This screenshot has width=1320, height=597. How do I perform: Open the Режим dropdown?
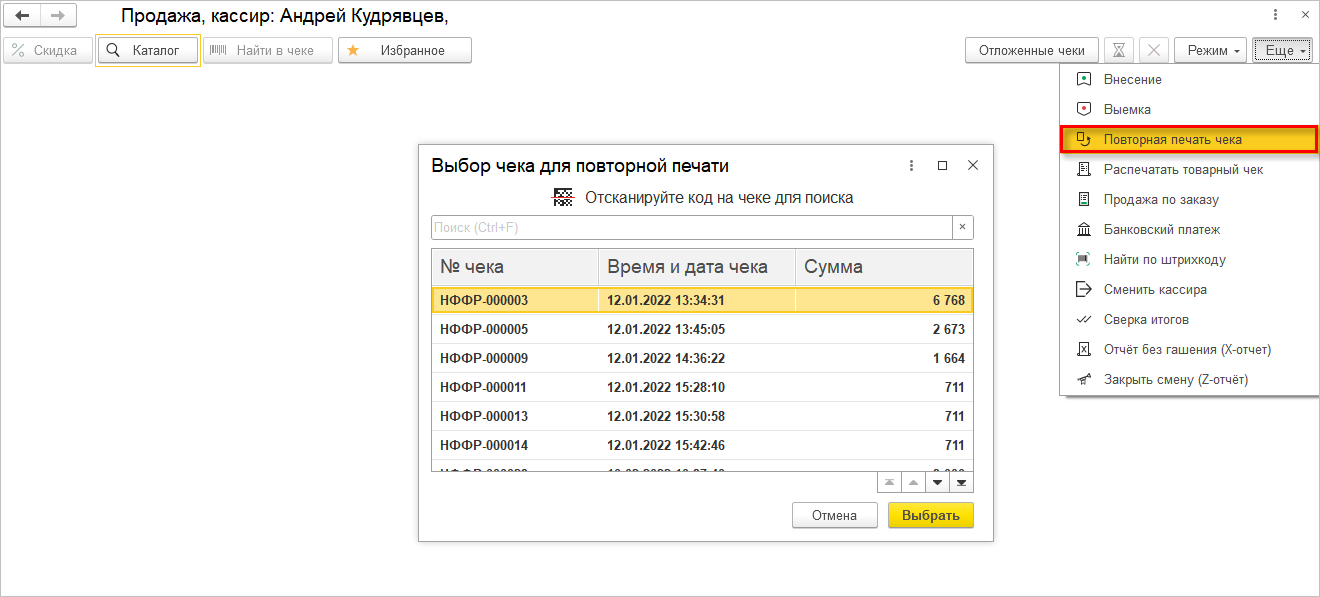(1210, 50)
